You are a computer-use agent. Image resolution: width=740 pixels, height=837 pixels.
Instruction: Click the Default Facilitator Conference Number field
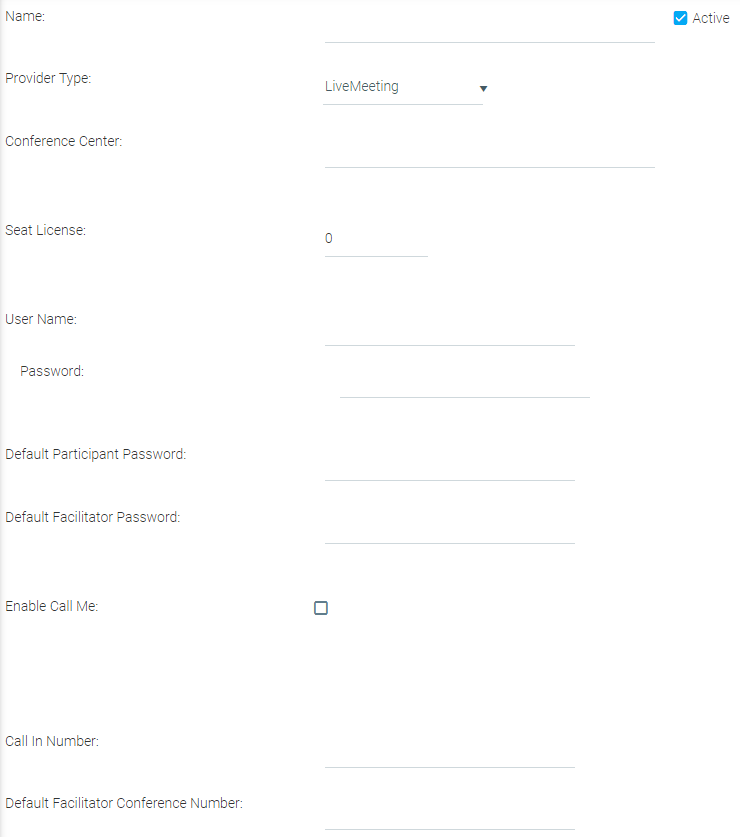pyautogui.click(x=449, y=816)
